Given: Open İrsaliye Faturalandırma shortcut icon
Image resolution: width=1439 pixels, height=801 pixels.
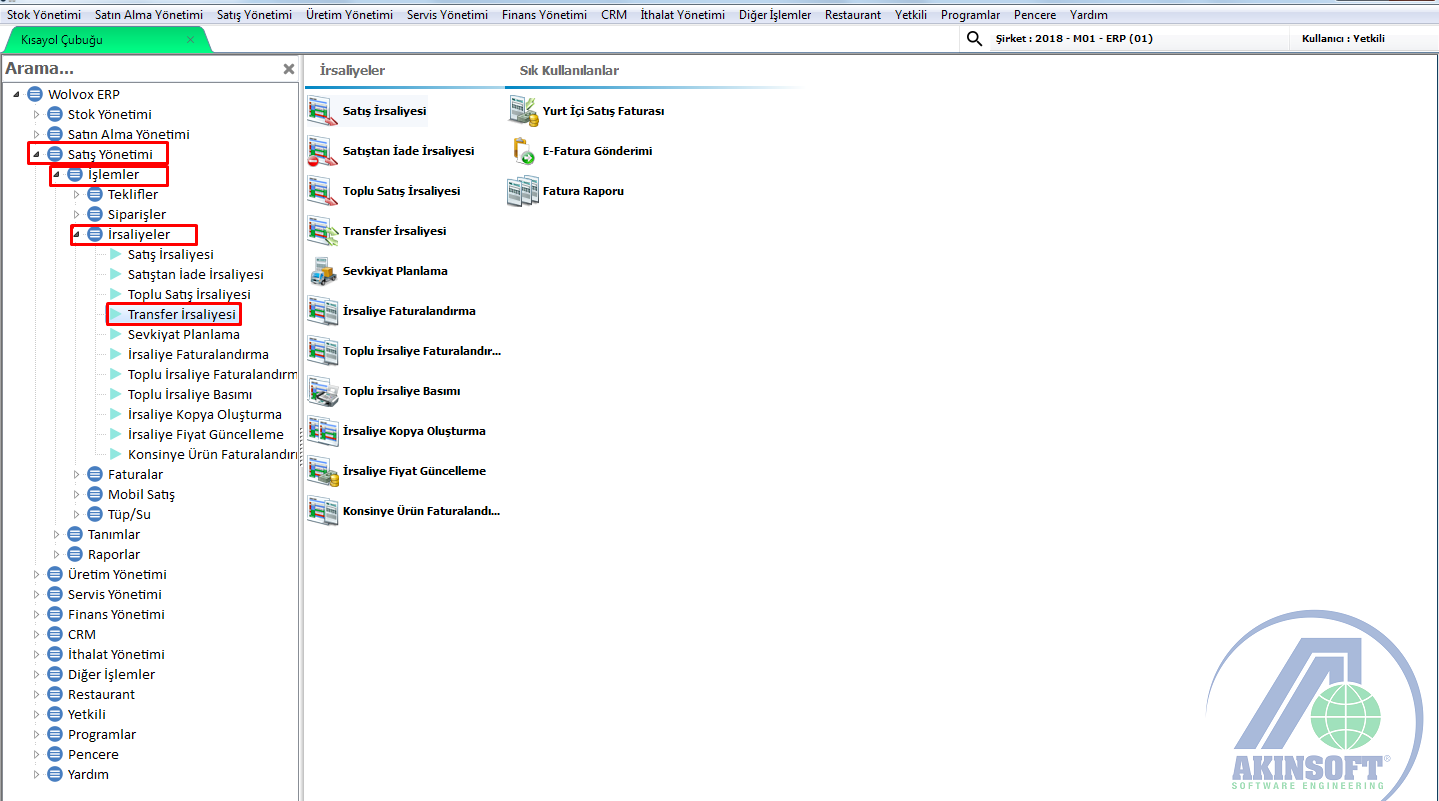Looking at the screenshot, I should 322,311.
